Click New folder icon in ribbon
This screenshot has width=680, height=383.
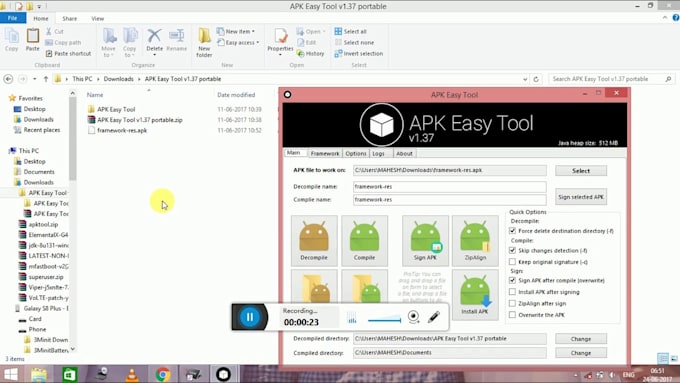(x=204, y=42)
